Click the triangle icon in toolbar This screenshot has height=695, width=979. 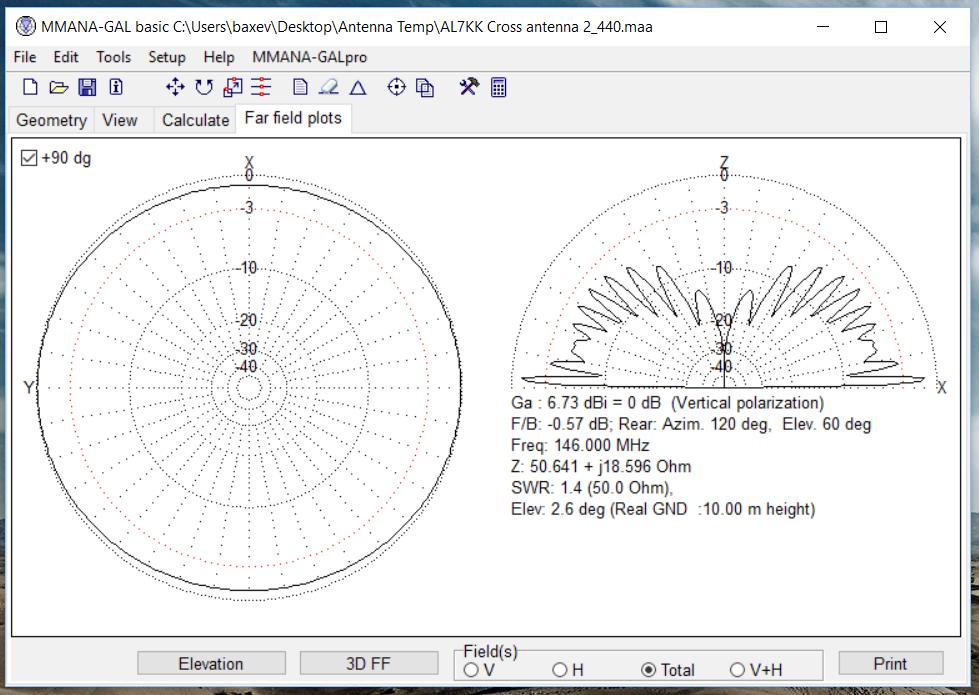[358, 87]
